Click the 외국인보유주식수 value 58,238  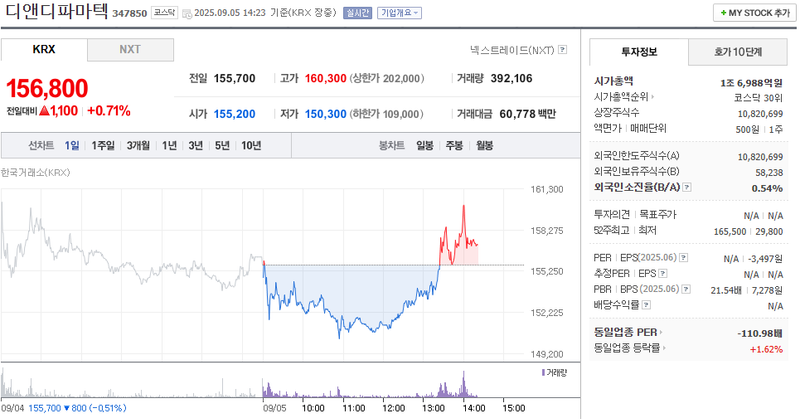point(769,173)
